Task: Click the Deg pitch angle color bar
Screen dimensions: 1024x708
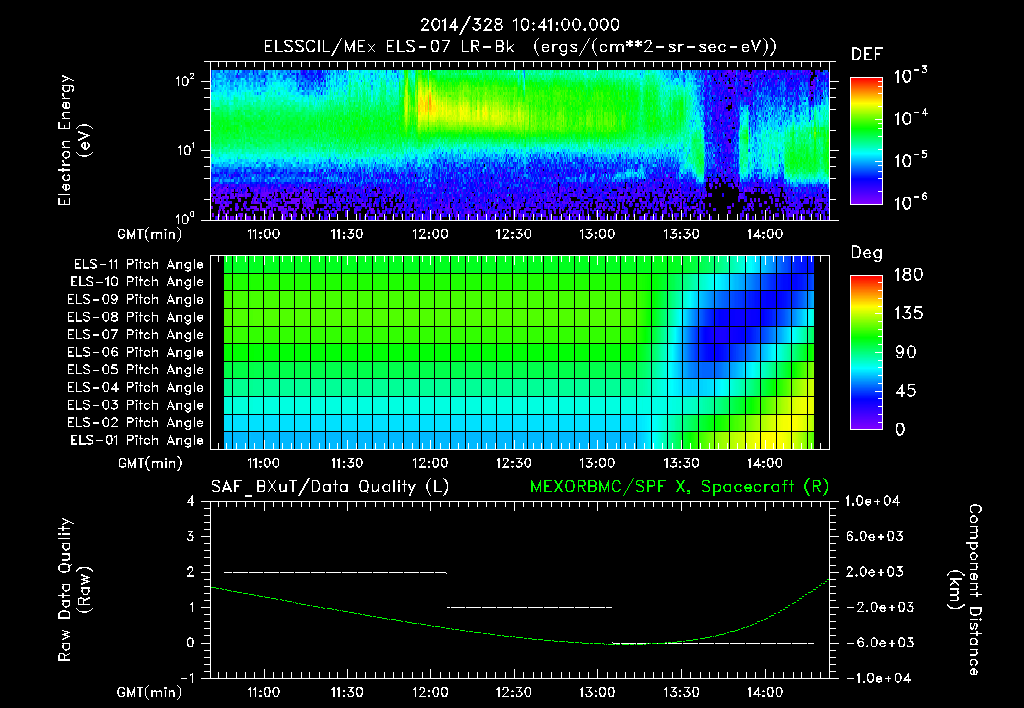Action: [x=866, y=352]
